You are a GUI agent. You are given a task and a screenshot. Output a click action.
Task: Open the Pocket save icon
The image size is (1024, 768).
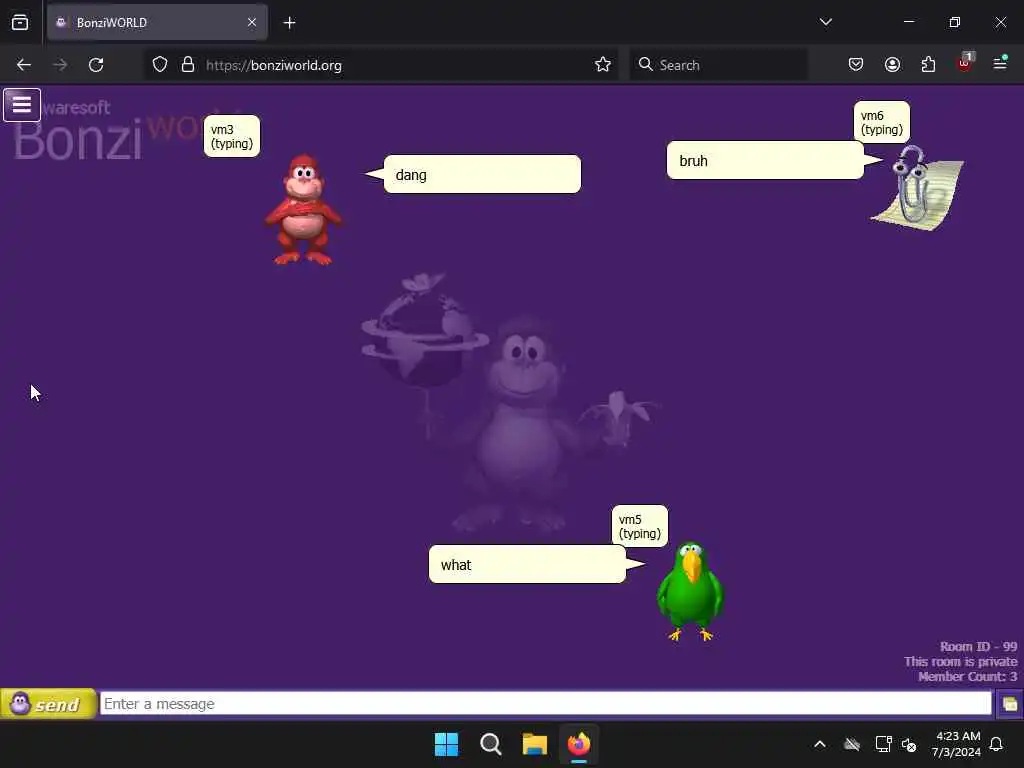(856, 65)
